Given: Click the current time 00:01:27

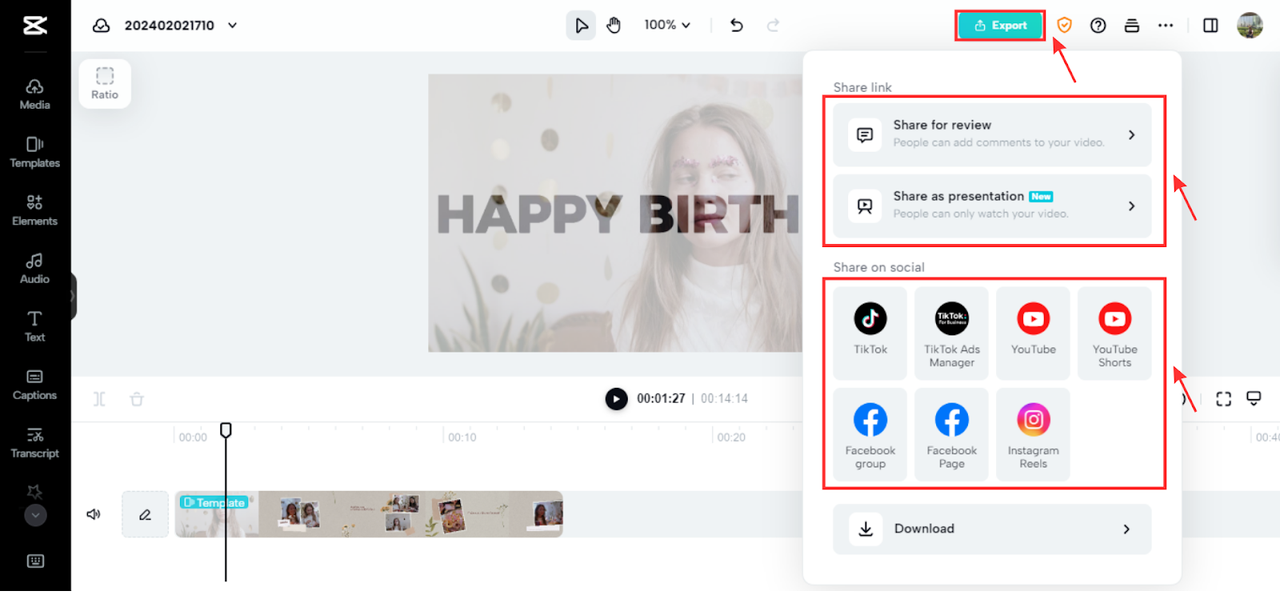Looking at the screenshot, I should click(x=661, y=399).
